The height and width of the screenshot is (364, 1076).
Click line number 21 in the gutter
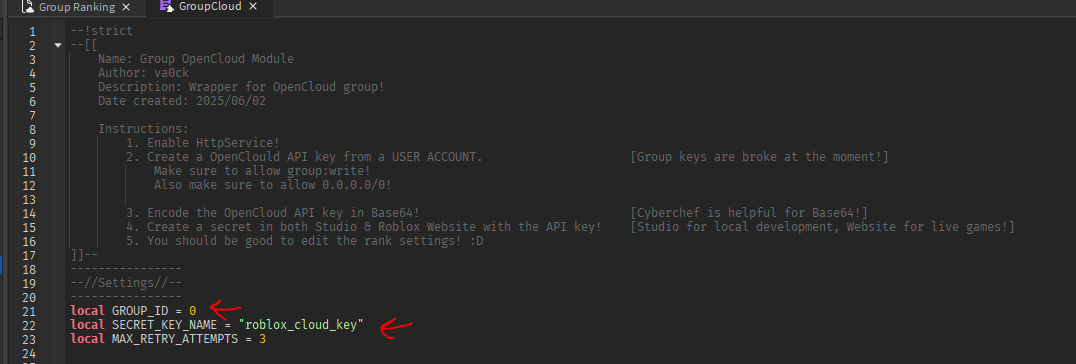coord(29,311)
